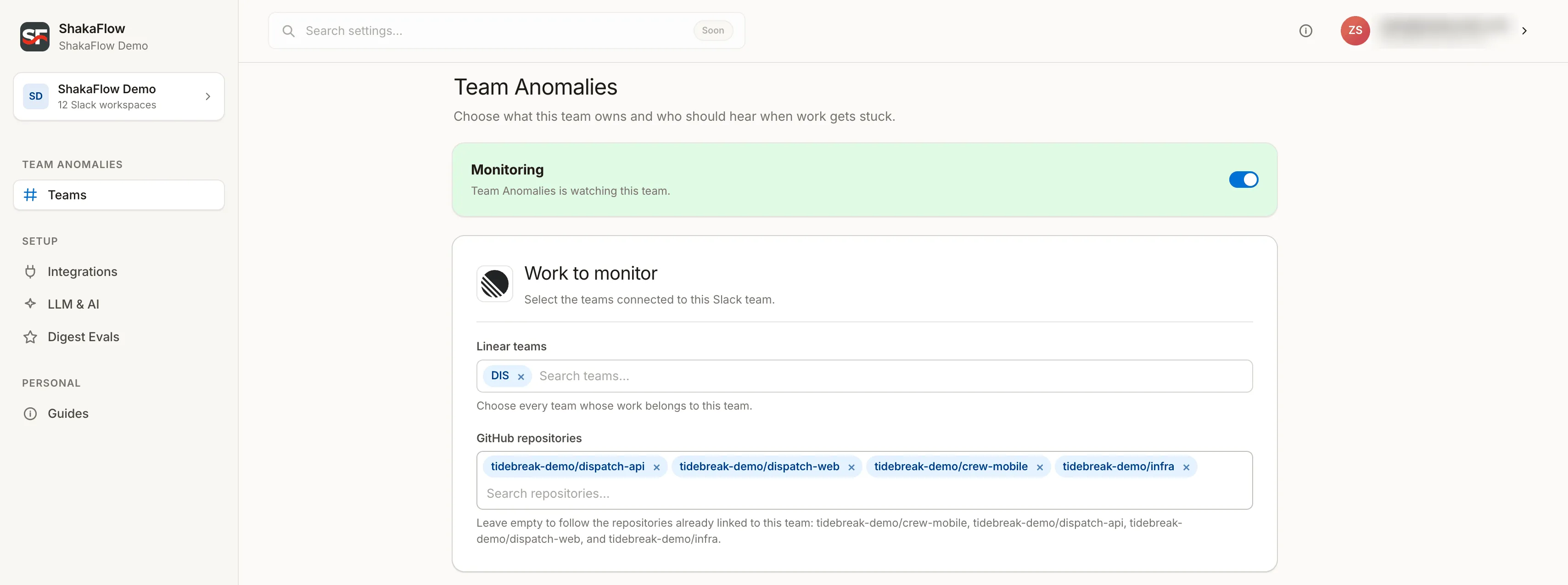Remove tidebreak-demo/infra repository chip
The width and height of the screenshot is (1568, 585).
(1186, 467)
